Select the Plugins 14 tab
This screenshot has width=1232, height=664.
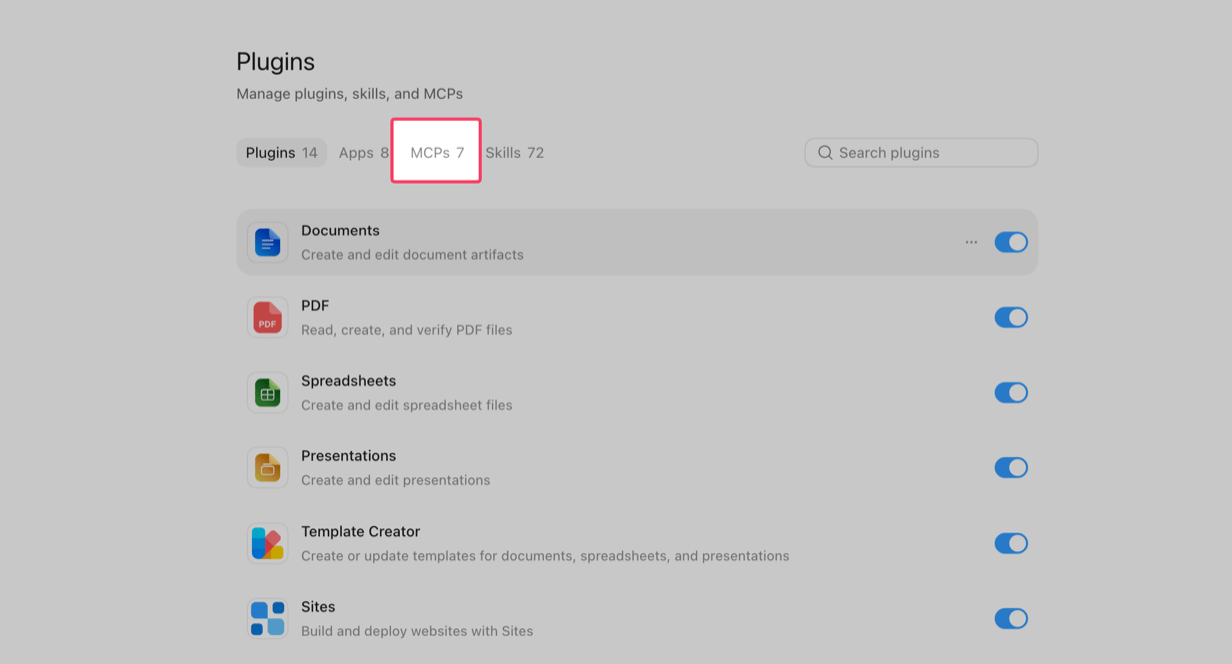point(281,153)
